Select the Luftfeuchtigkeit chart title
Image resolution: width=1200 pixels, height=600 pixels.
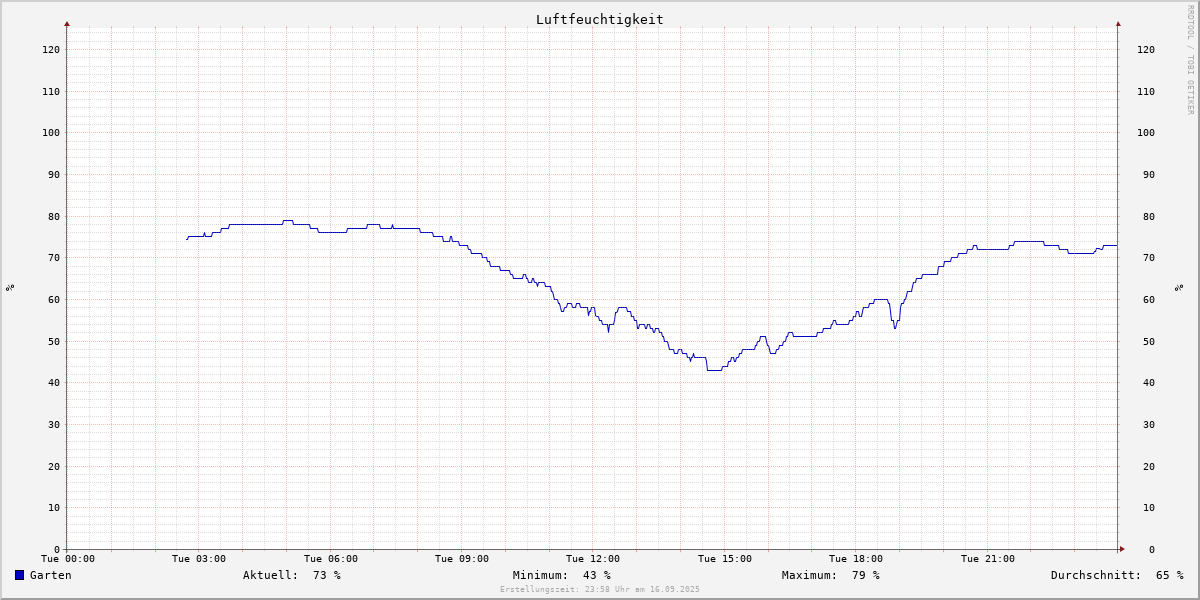(599, 19)
